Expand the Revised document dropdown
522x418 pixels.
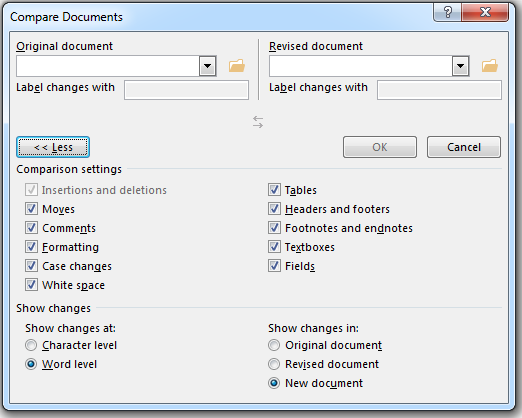(x=460, y=66)
